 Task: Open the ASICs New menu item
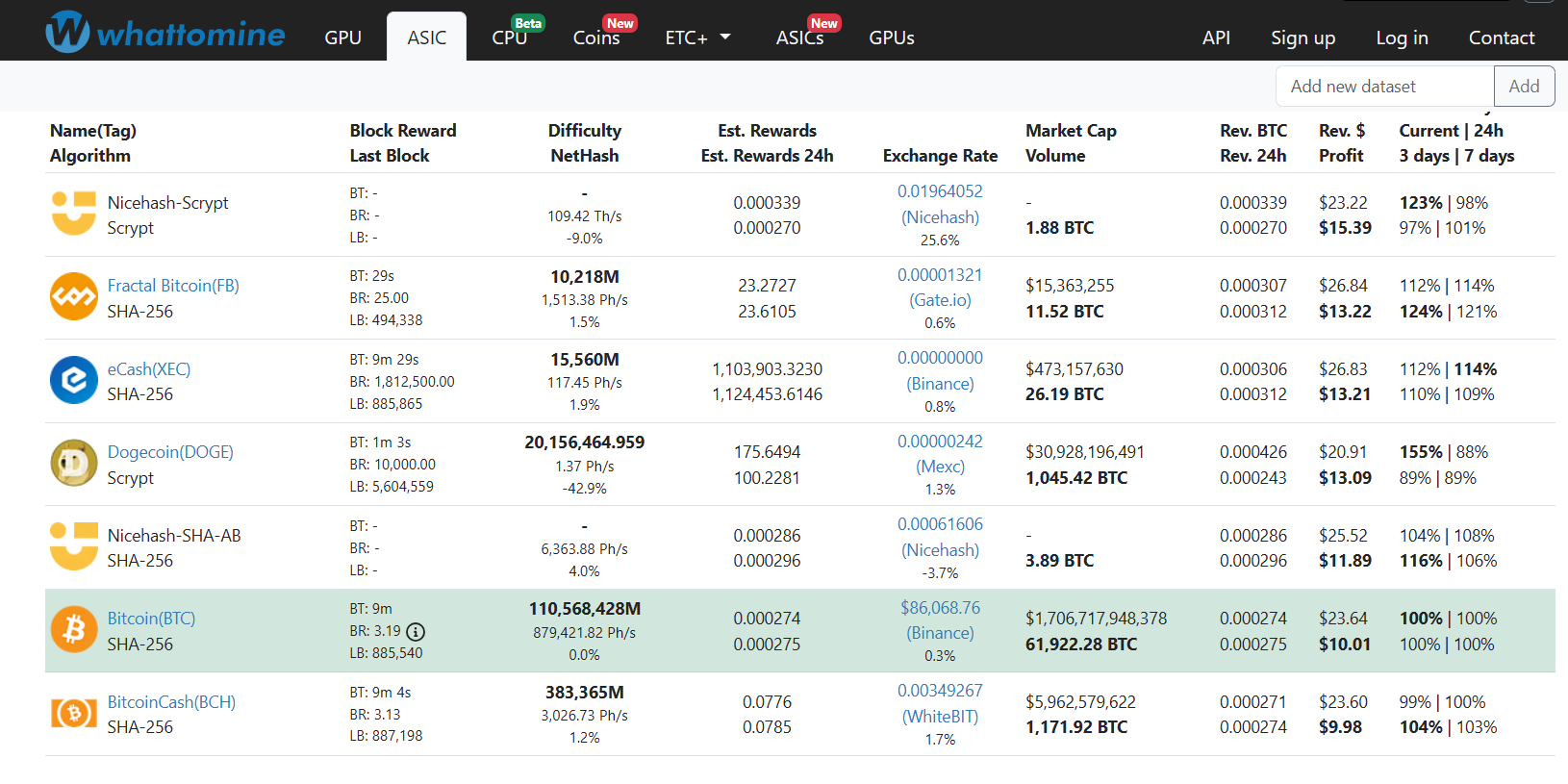coord(799,38)
